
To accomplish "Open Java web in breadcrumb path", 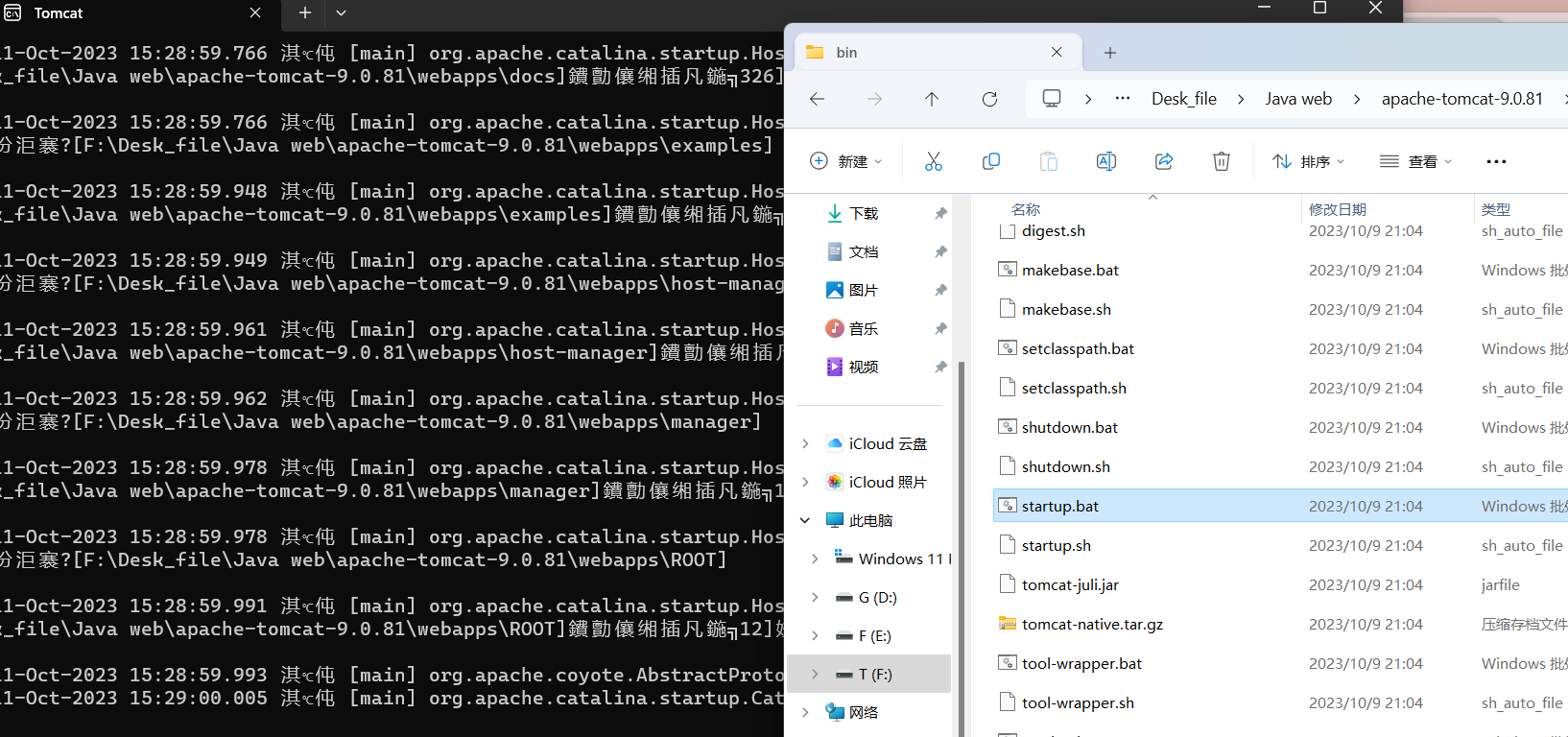I will pos(1298,98).
